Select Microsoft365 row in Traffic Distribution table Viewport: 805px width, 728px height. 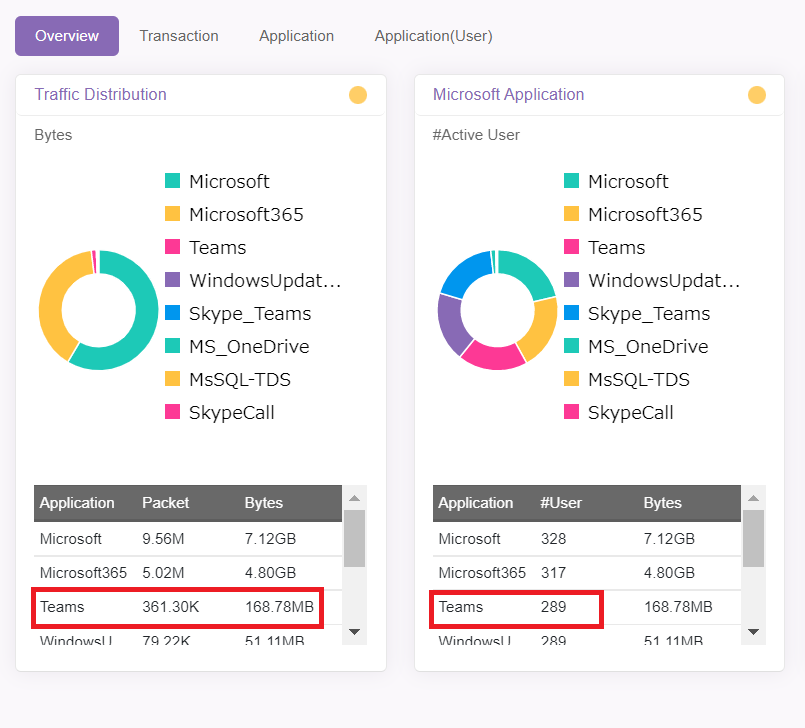click(188, 572)
